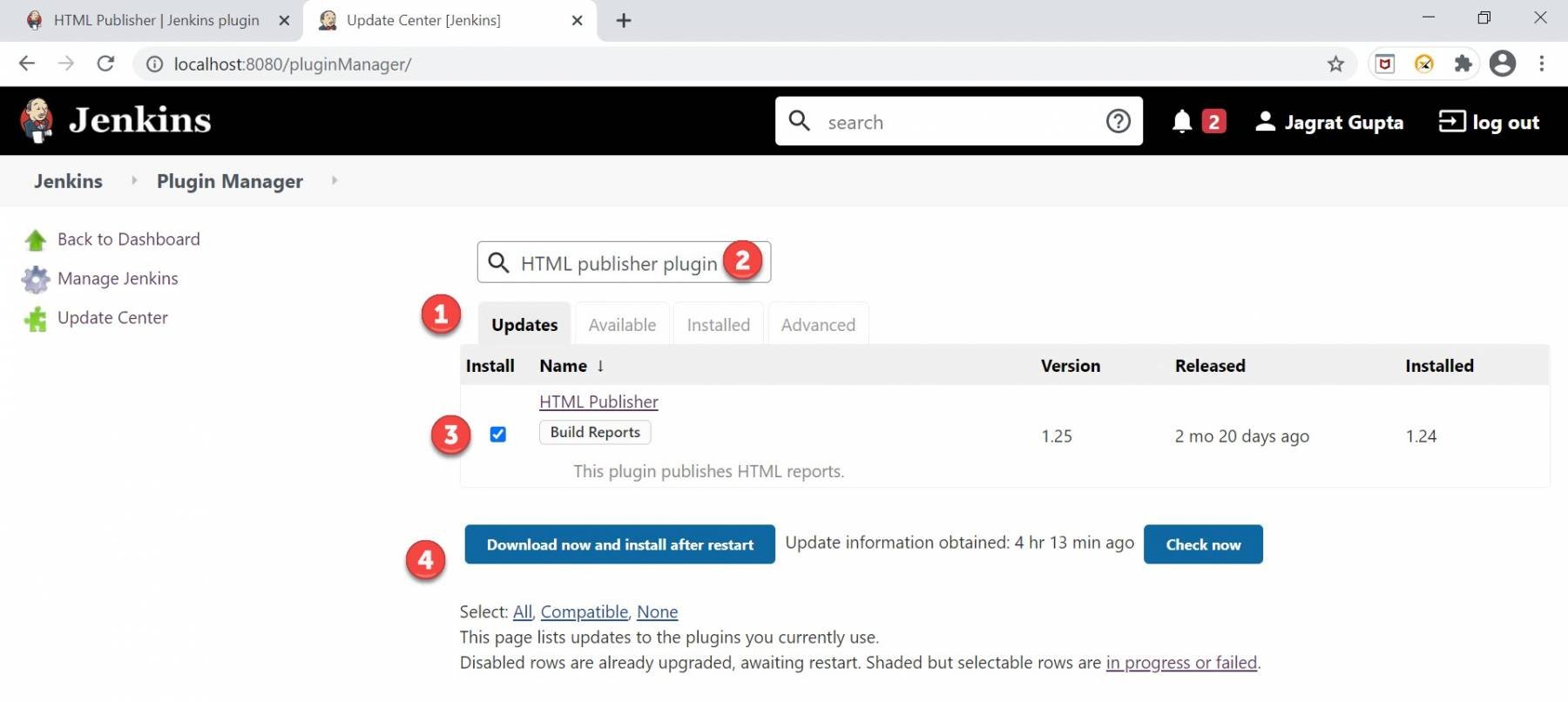This screenshot has width=1568, height=702.
Task: Click the browser address bar URL
Action: click(293, 64)
